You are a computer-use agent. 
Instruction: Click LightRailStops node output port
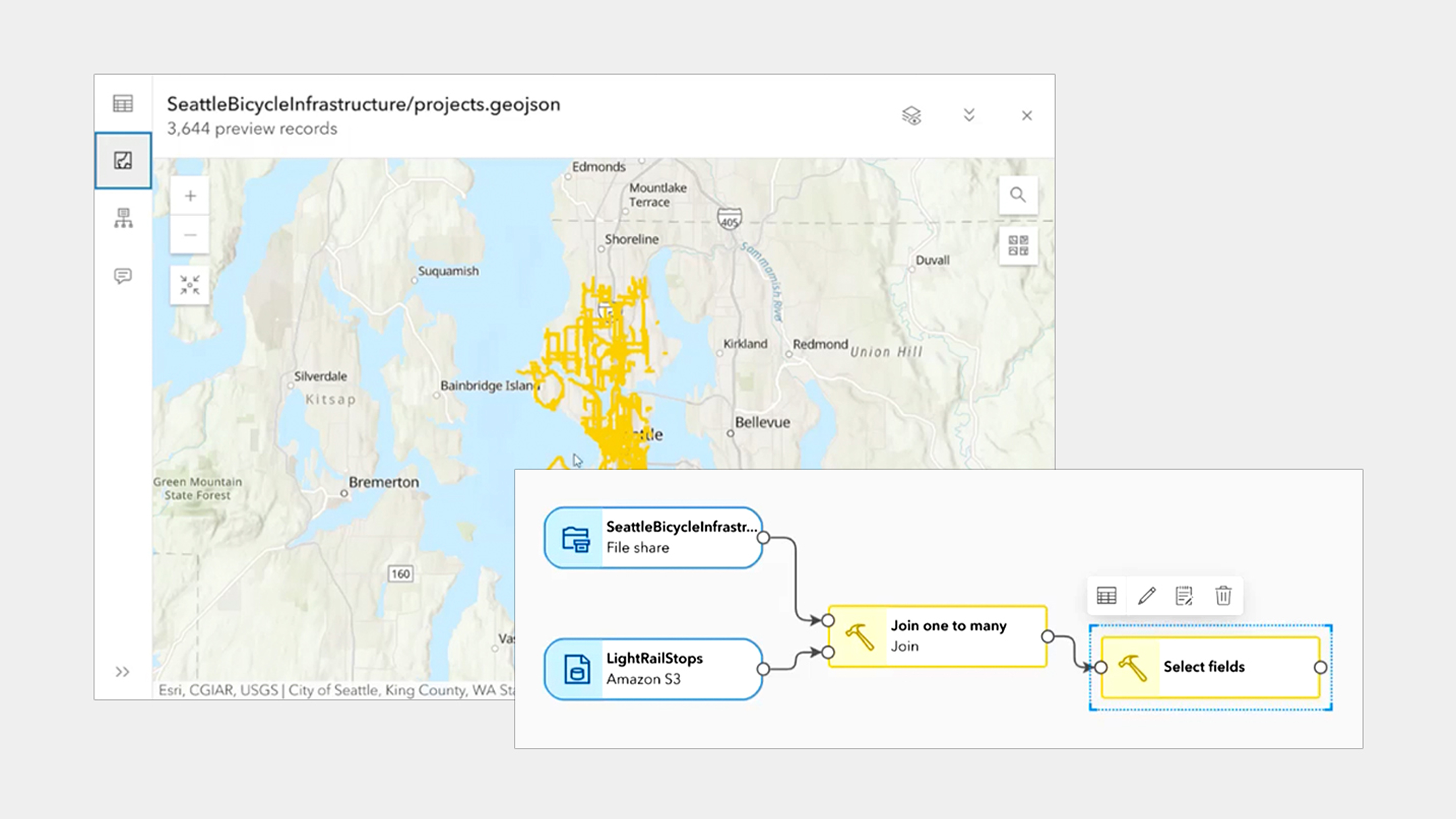(x=763, y=669)
